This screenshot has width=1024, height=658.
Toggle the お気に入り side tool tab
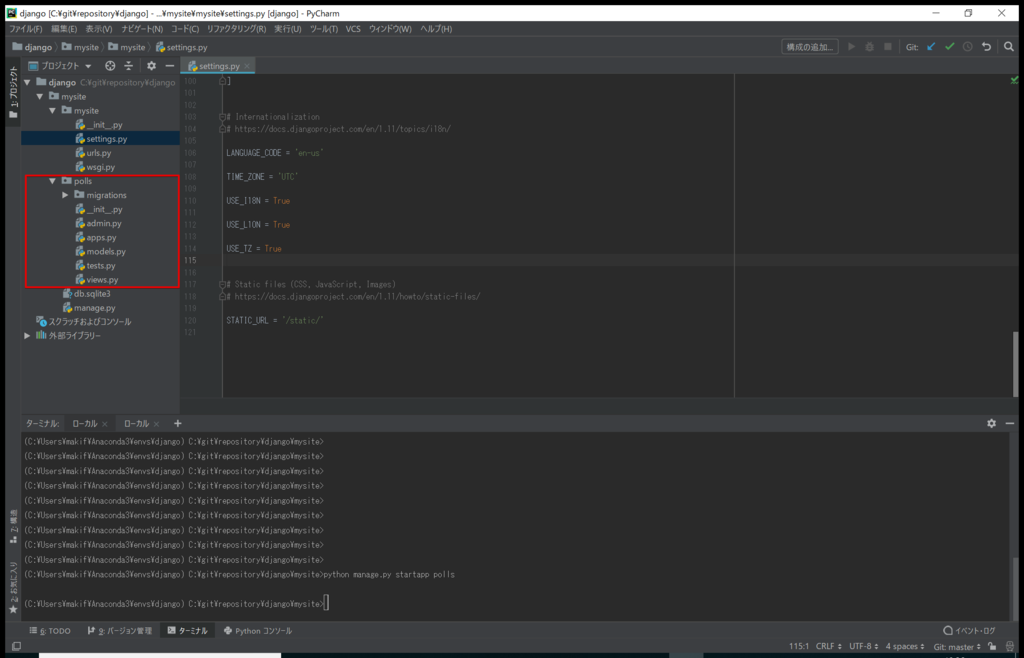13,587
